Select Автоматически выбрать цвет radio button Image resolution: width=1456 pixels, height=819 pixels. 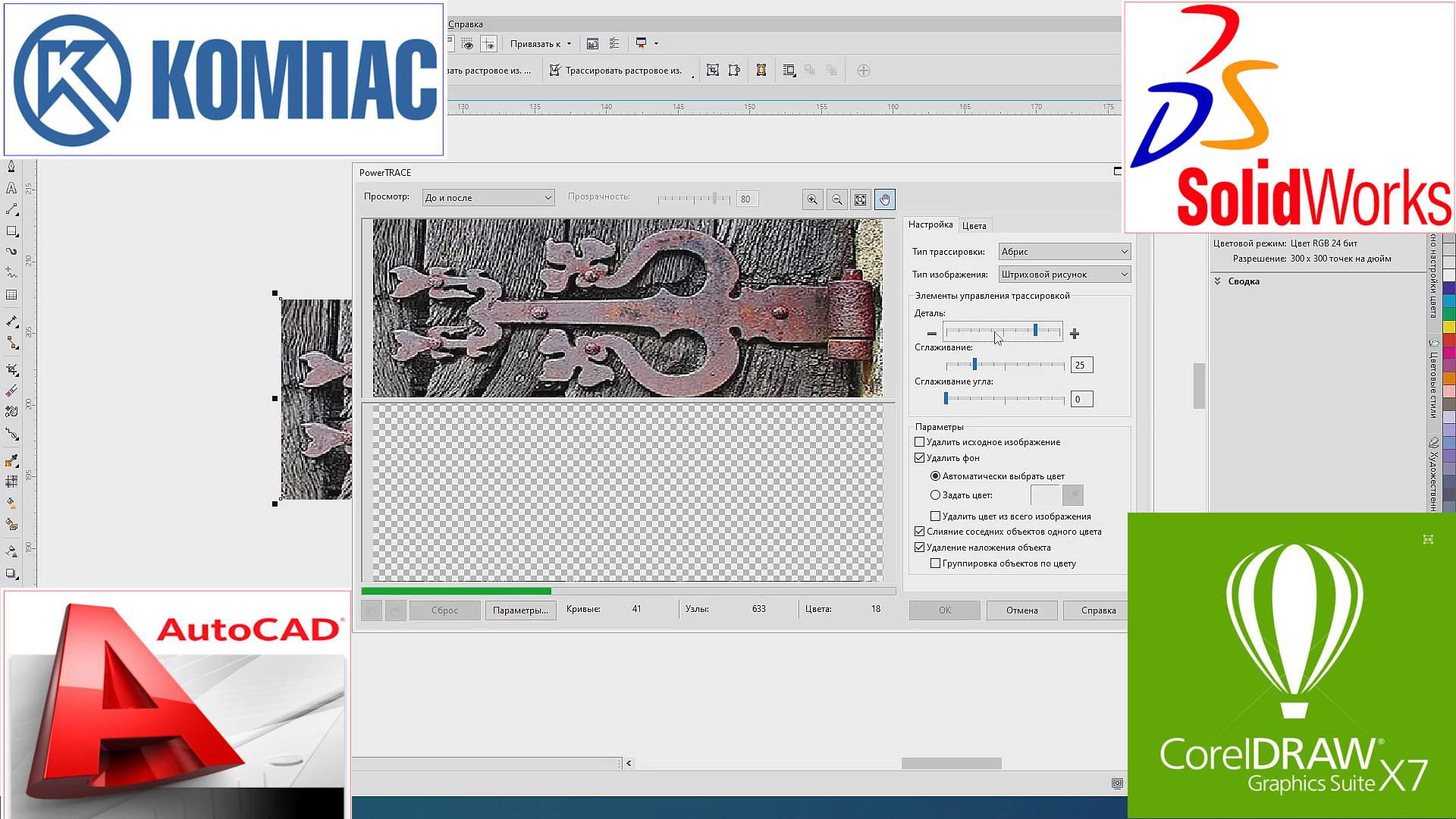[x=935, y=476]
